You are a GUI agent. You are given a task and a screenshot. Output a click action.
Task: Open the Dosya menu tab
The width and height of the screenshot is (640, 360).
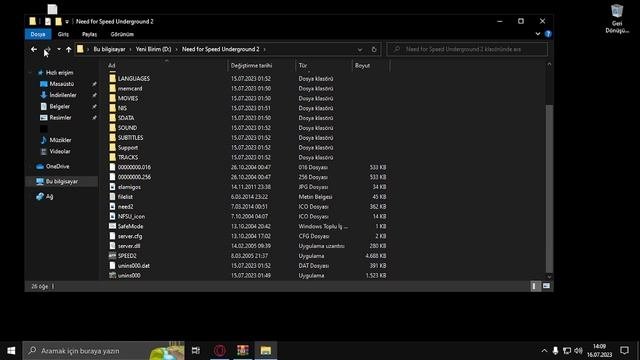click(38, 34)
